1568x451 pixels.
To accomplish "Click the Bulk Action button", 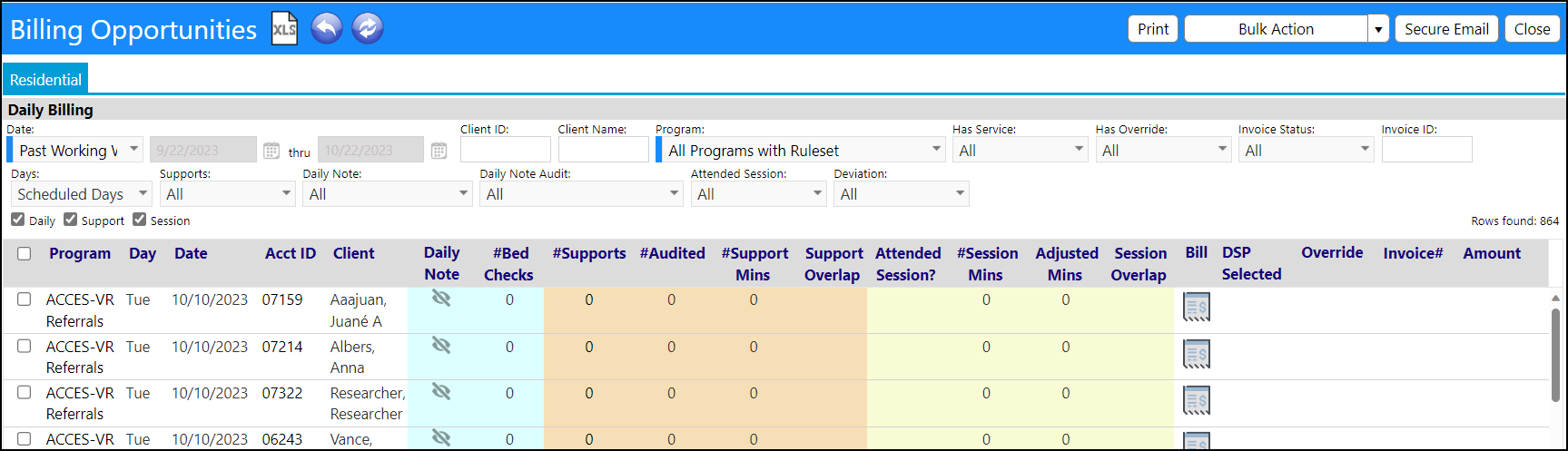I will click(x=1276, y=29).
